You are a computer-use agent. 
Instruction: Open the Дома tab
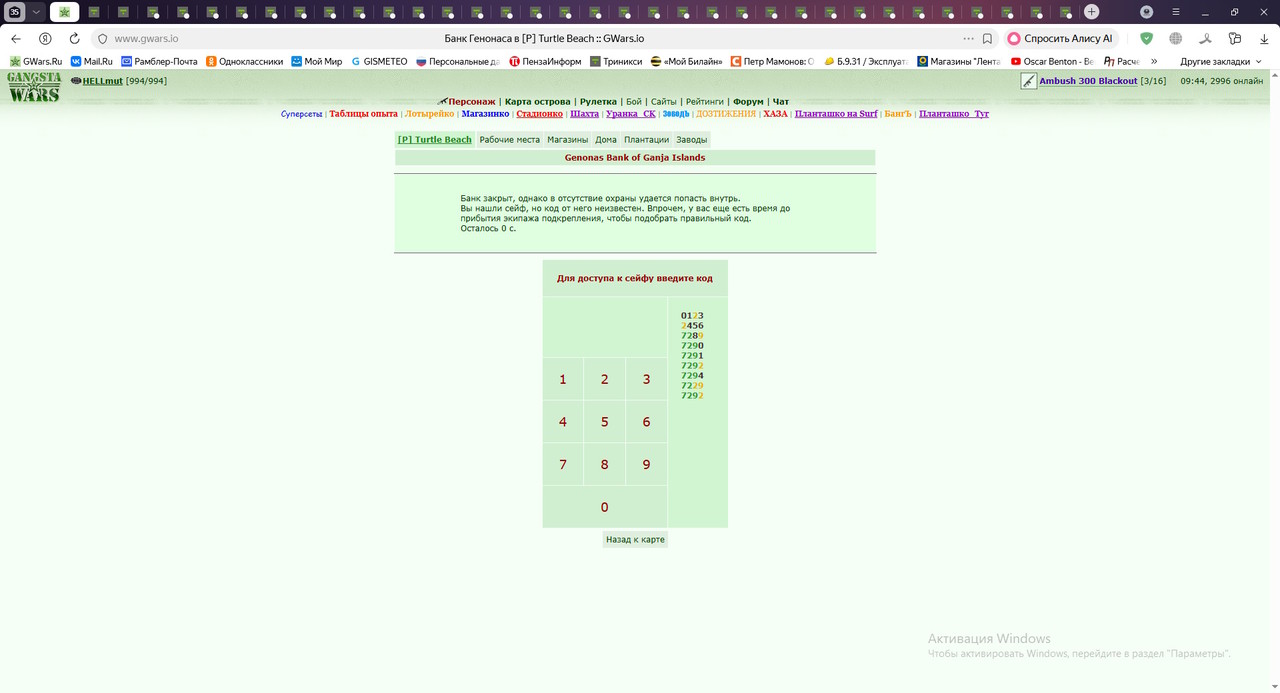[606, 140]
